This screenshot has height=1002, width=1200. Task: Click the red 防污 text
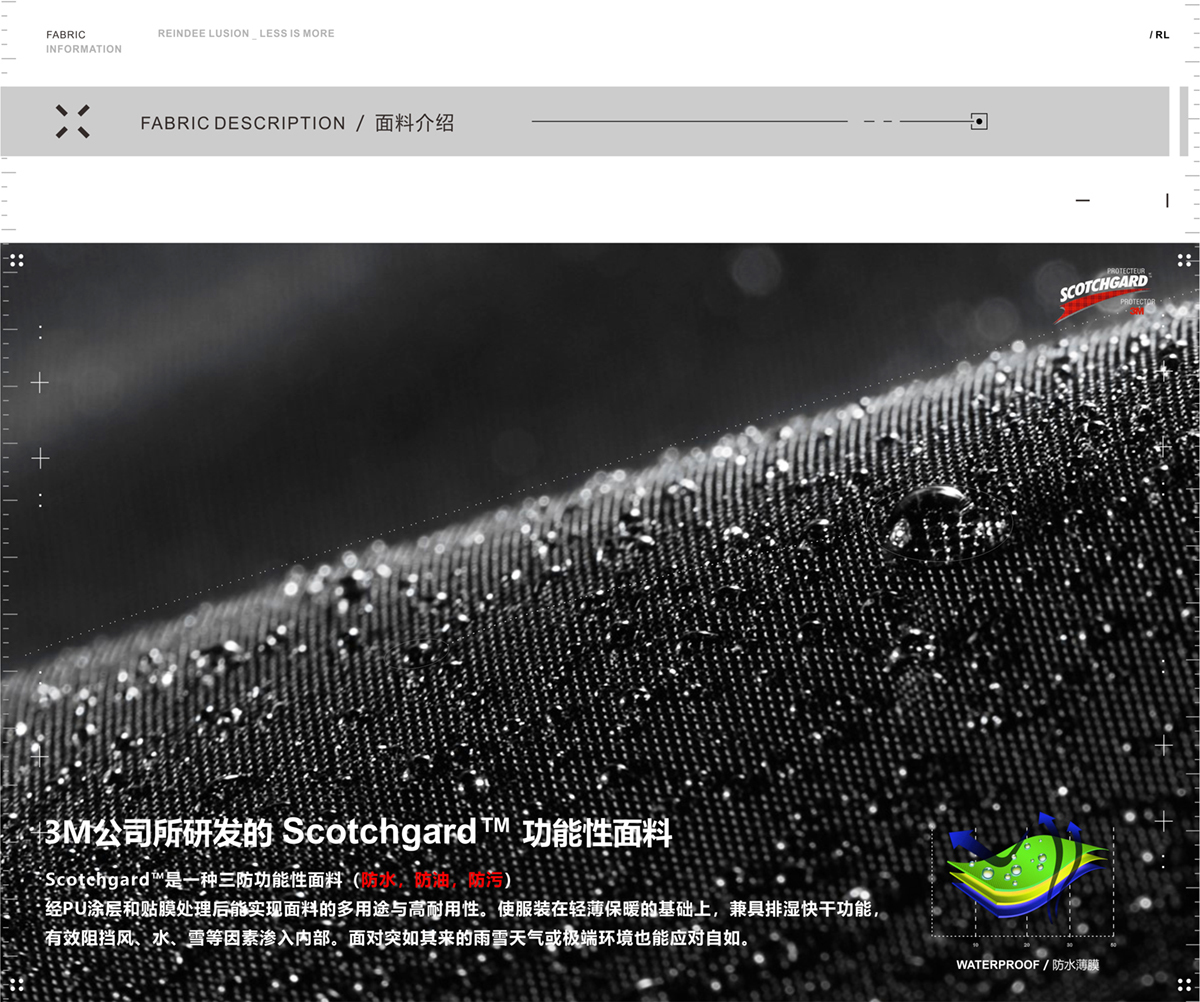tap(486, 880)
